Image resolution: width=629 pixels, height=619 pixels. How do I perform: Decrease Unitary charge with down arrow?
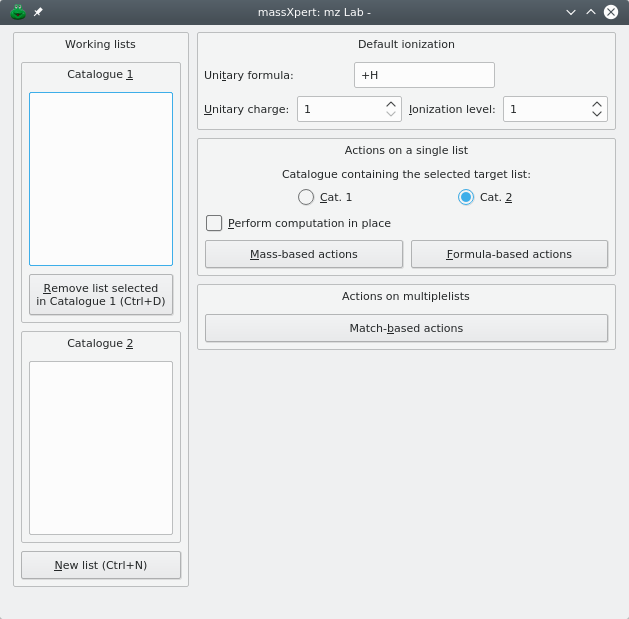pyautogui.click(x=391, y=114)
